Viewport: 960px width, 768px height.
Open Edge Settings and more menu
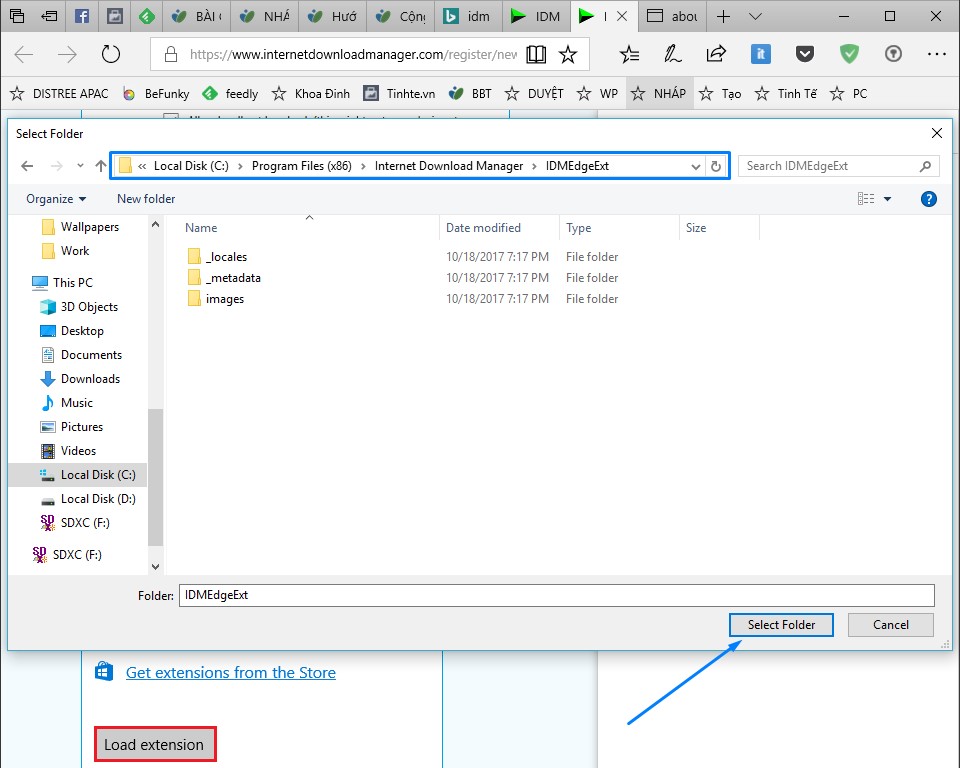tap(937, 55)
